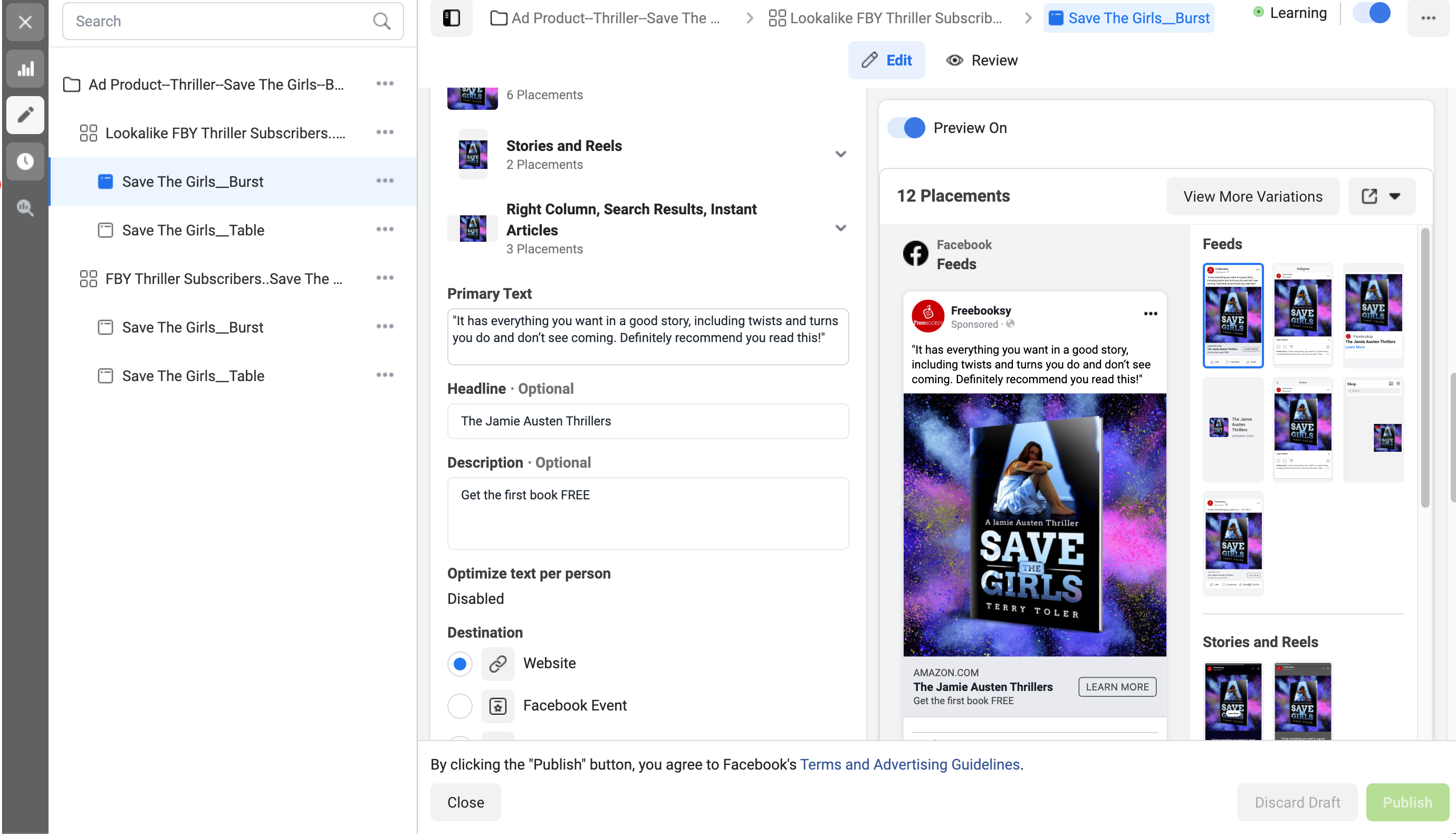The image size is (1456, 834).
Task: Open more options for second Save The Girls__Burst ad
Action: [x=385, y=327]
